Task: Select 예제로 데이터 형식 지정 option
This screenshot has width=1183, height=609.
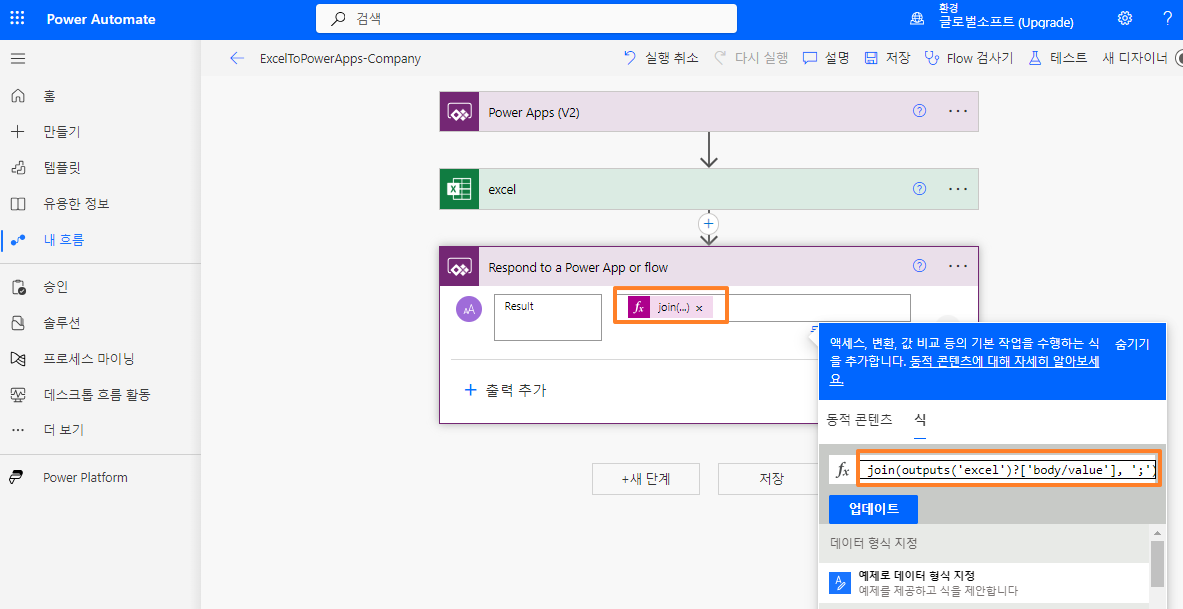Action: [x=985, y=583]
